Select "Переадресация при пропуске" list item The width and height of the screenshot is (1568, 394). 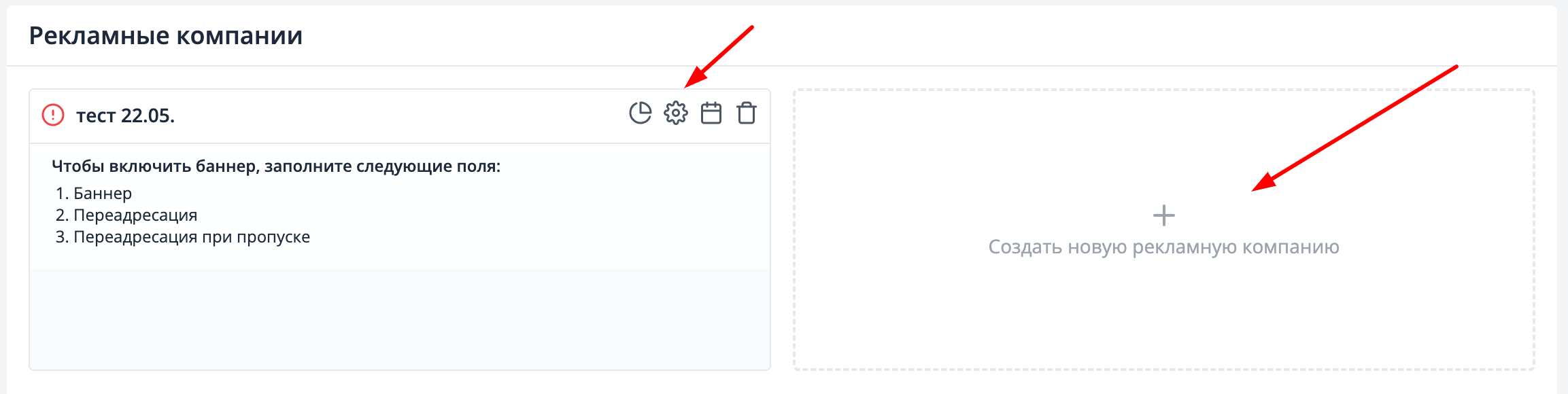click(192, 237)
